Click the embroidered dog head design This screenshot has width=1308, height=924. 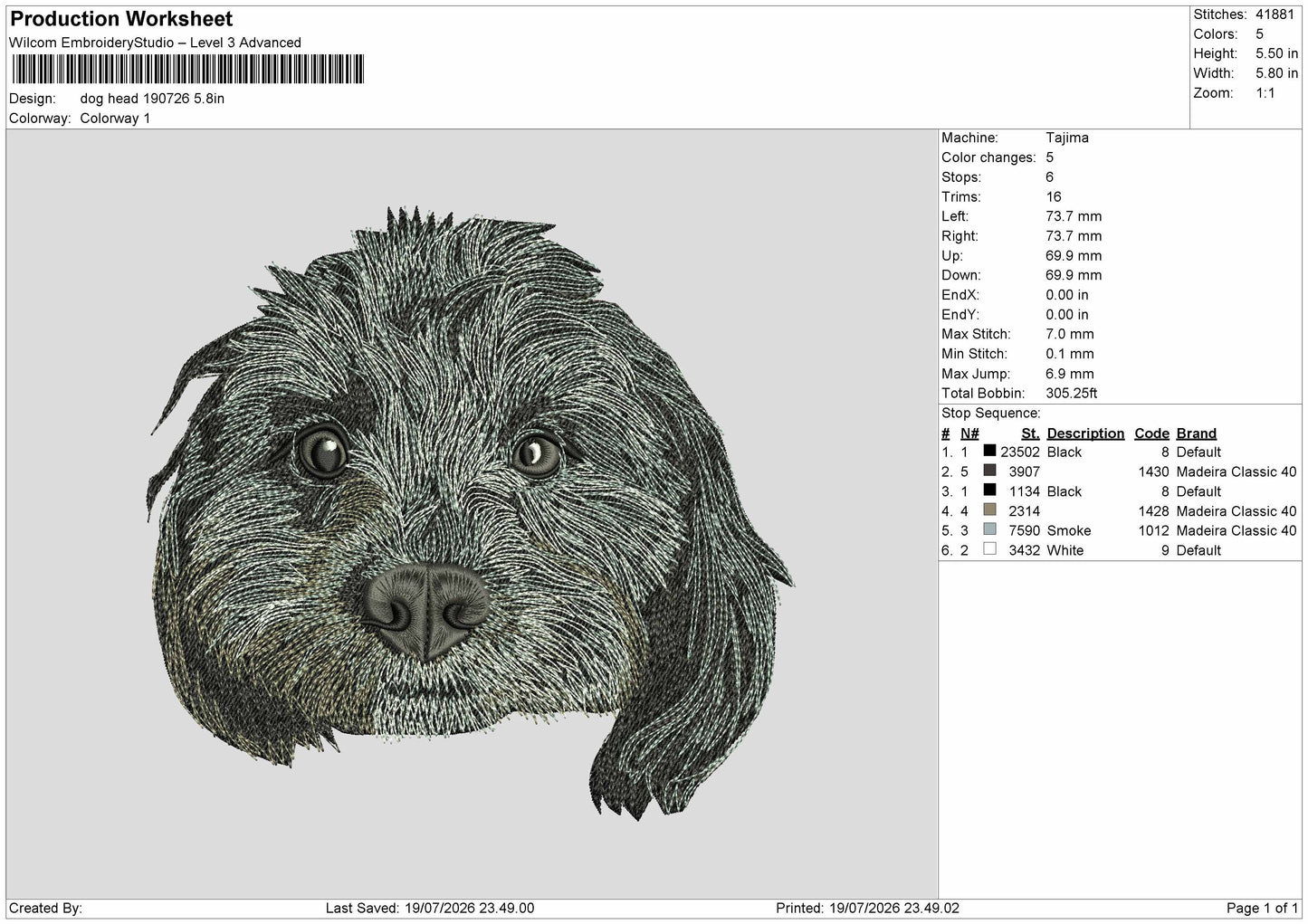pos(471,516)
